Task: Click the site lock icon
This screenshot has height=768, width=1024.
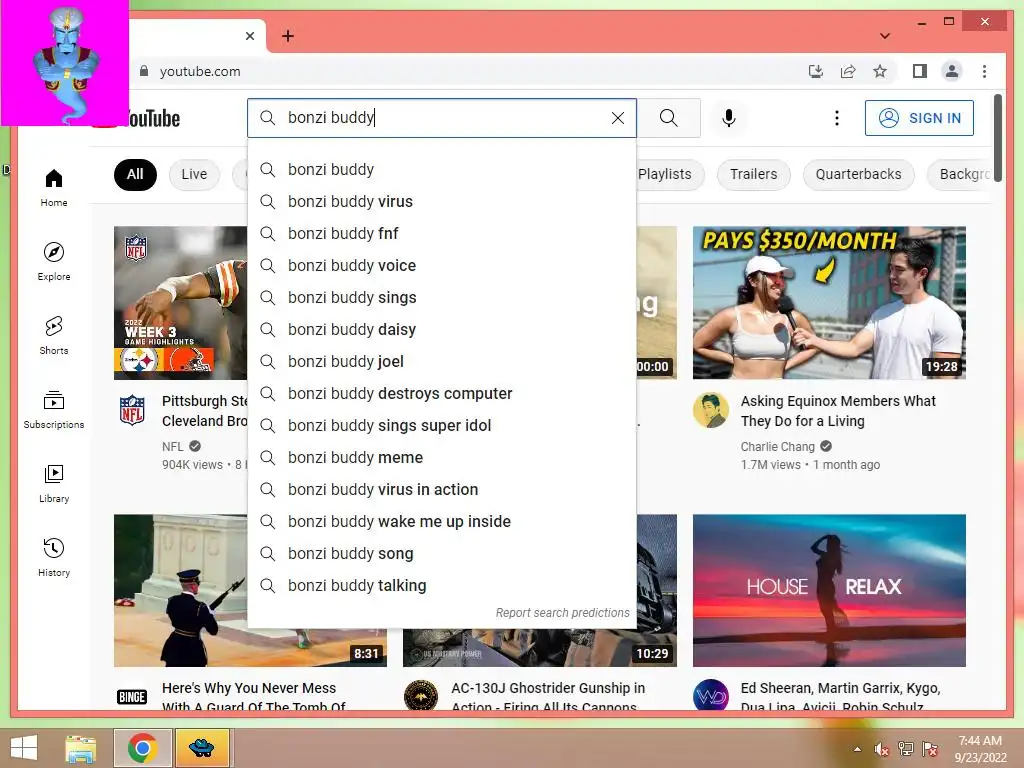Action: point(144,71)
